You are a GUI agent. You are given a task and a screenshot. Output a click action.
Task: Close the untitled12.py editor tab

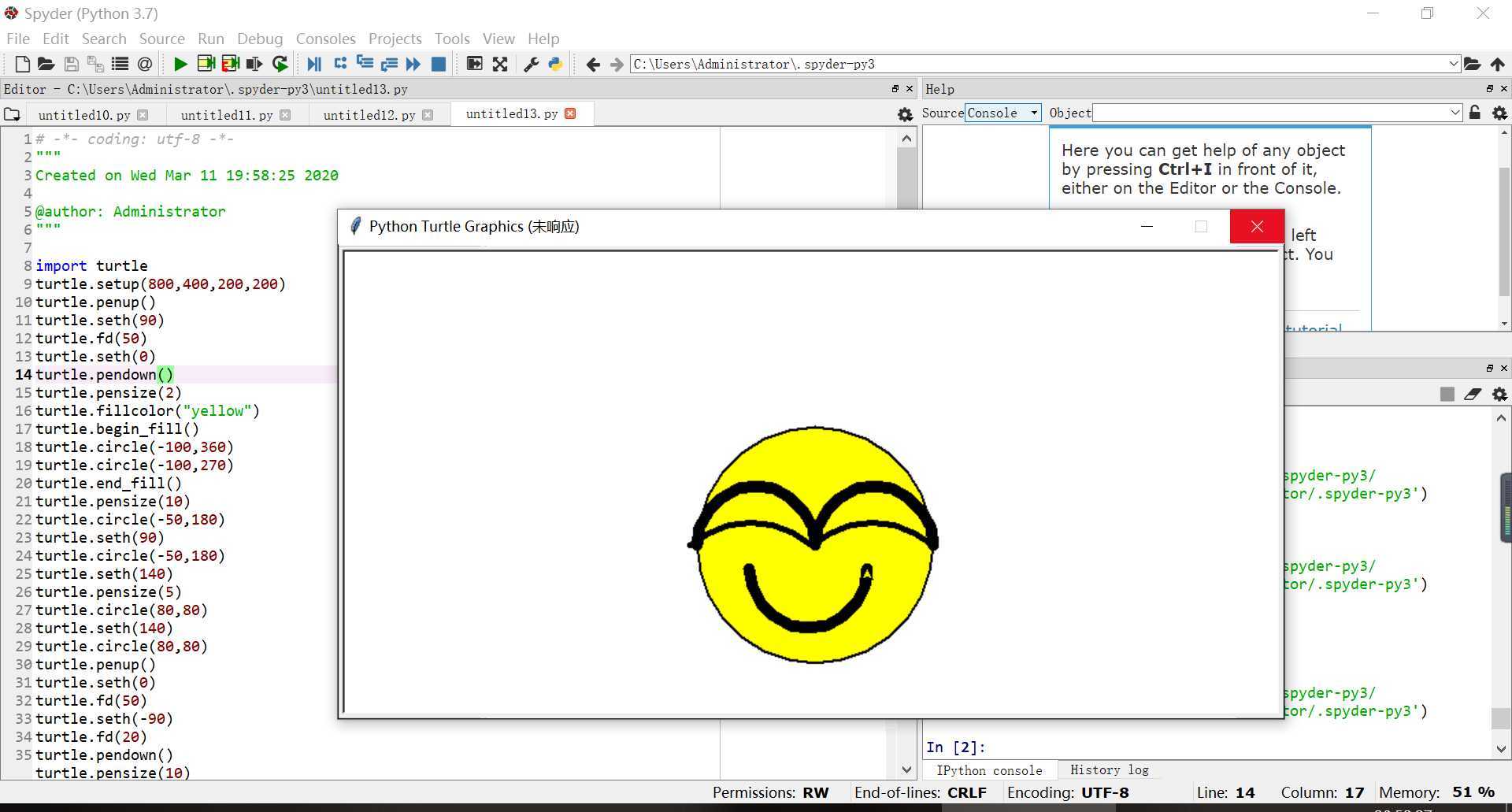[x=428, y=115]
